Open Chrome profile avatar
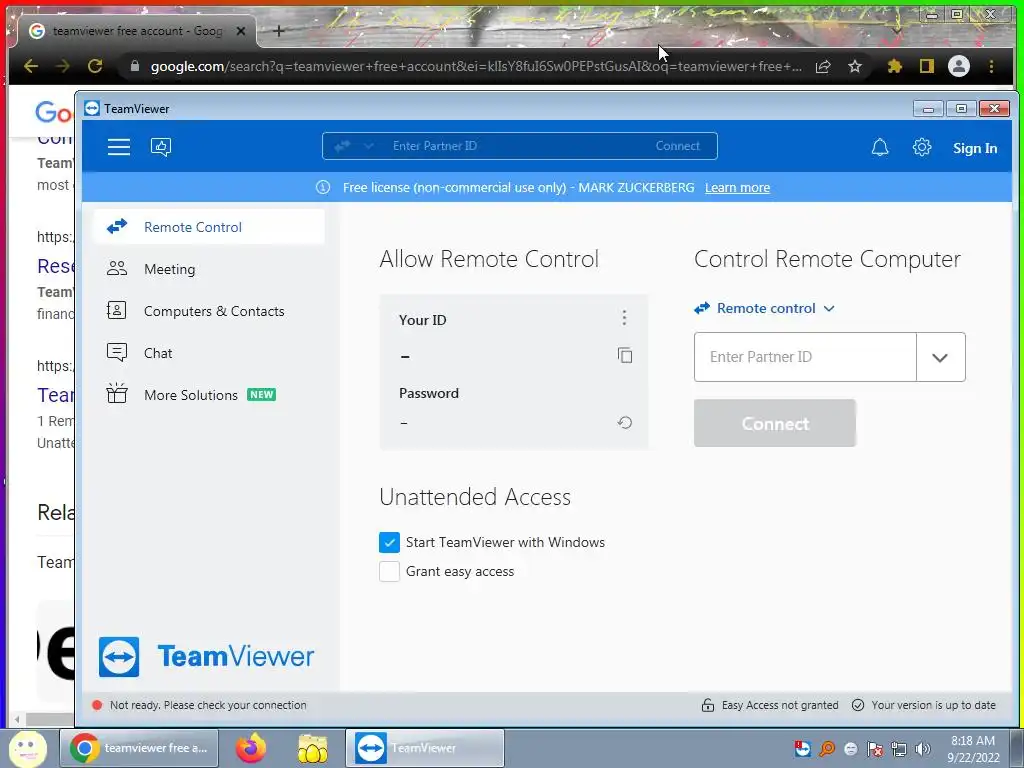1024x768 pixels. 959,66
